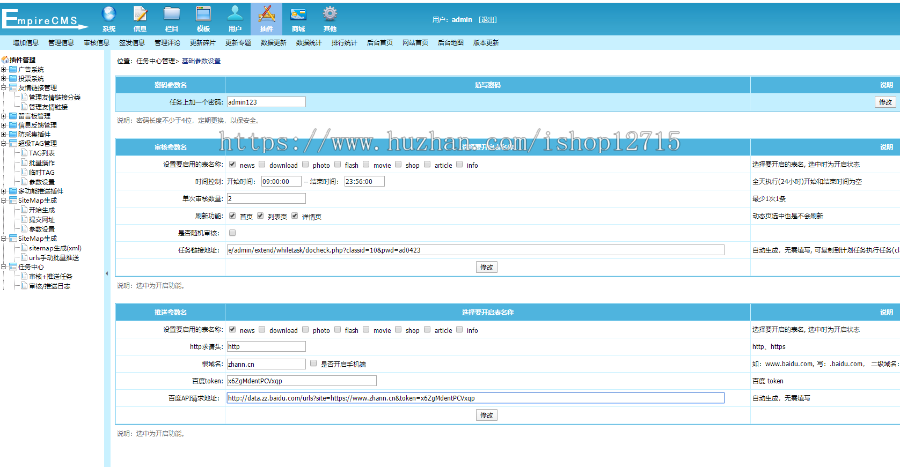900x467 pixels.
Task: Focus the 结束时间 23:56:00 field
Action: coord(364,181)
